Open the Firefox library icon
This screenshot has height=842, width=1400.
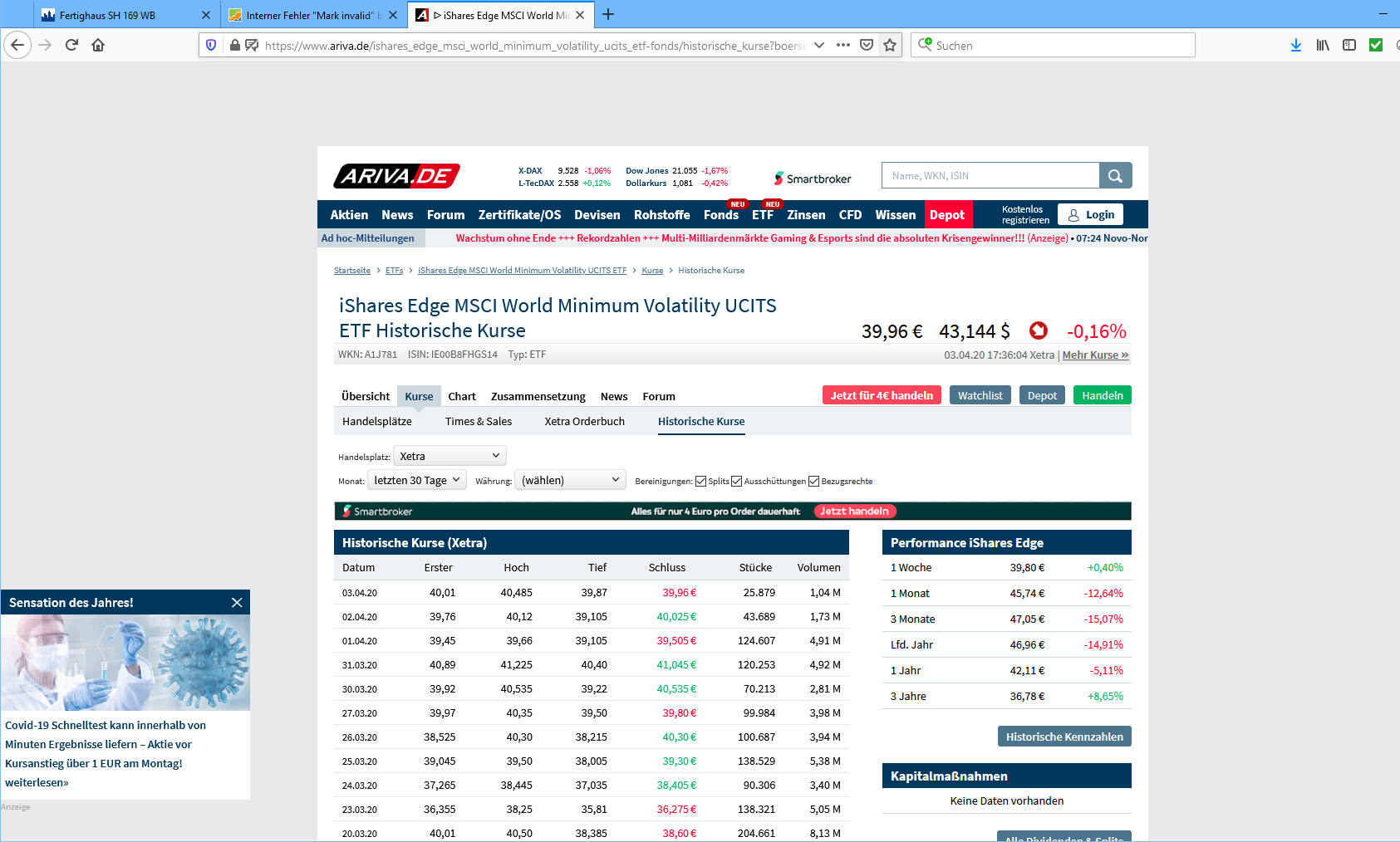1322,45
